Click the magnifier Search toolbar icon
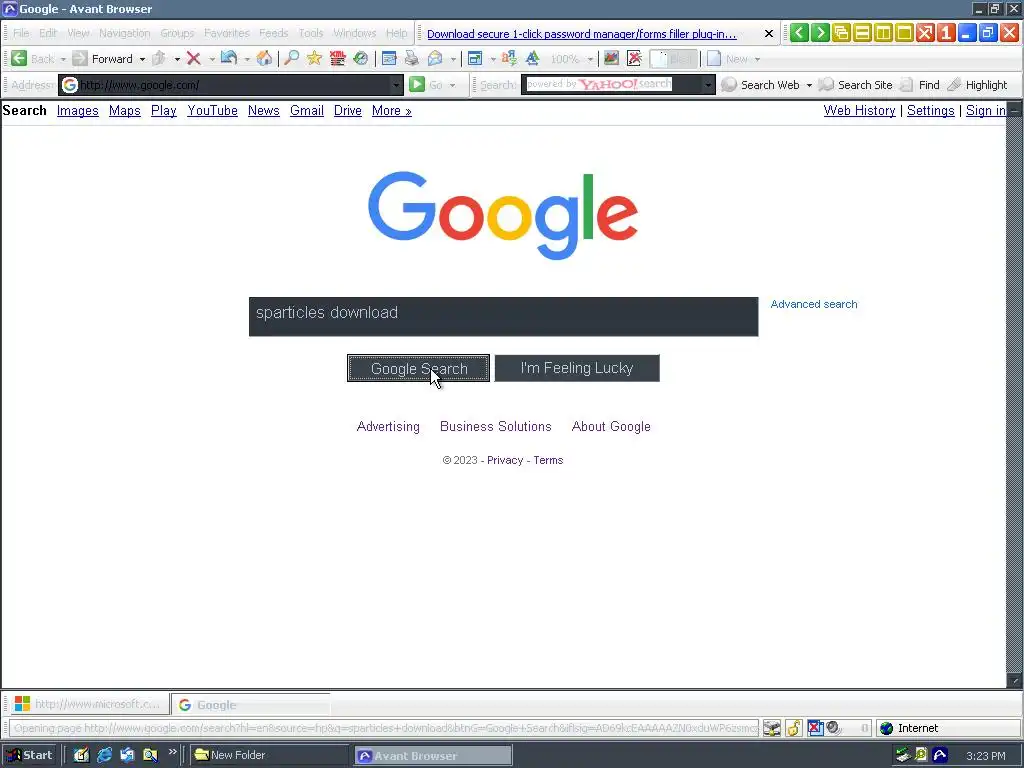1024x768 pixels. (x=291, y=59)
